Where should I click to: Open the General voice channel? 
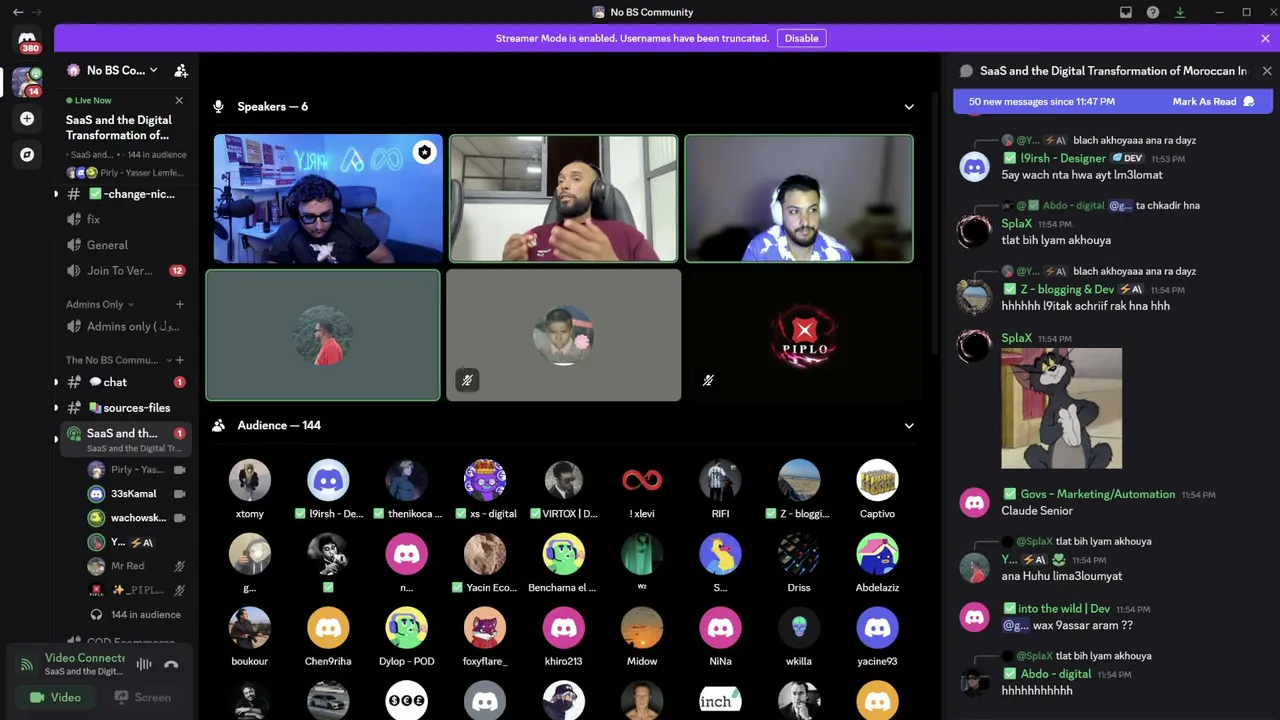tap(126, 245)
